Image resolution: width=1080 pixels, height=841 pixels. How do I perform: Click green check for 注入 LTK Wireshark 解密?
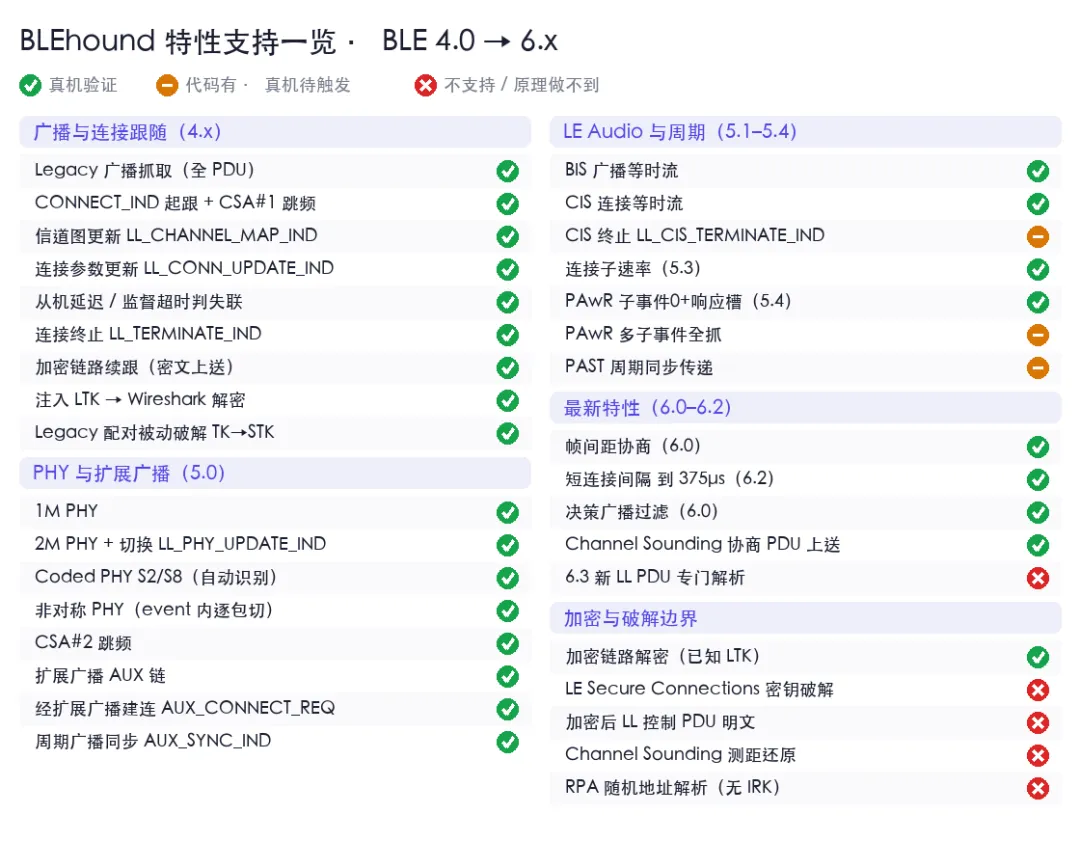point(508,400)
